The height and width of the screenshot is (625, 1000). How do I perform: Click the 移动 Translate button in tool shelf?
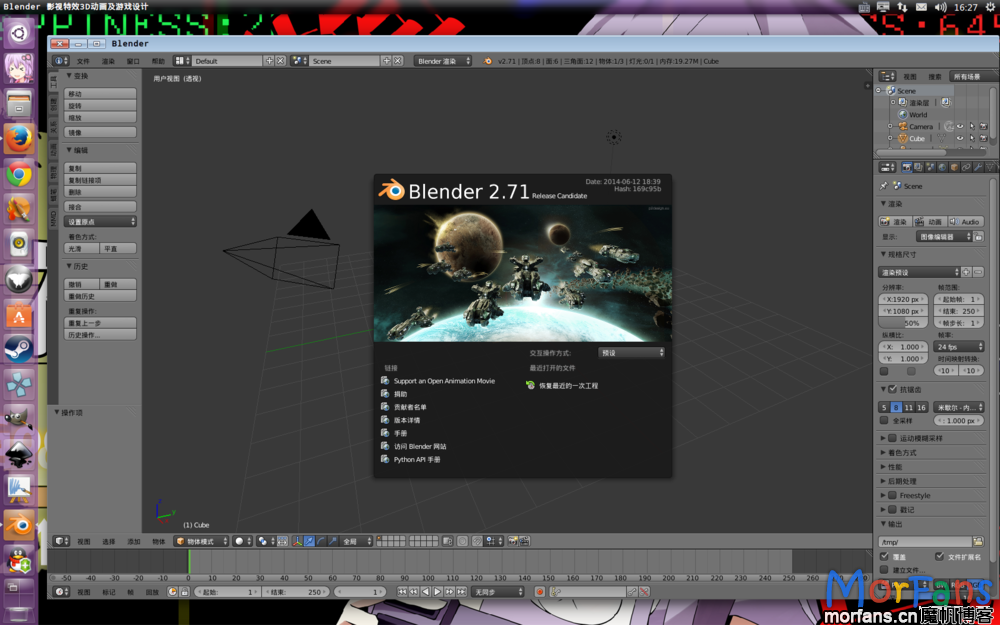coord(101,94)
